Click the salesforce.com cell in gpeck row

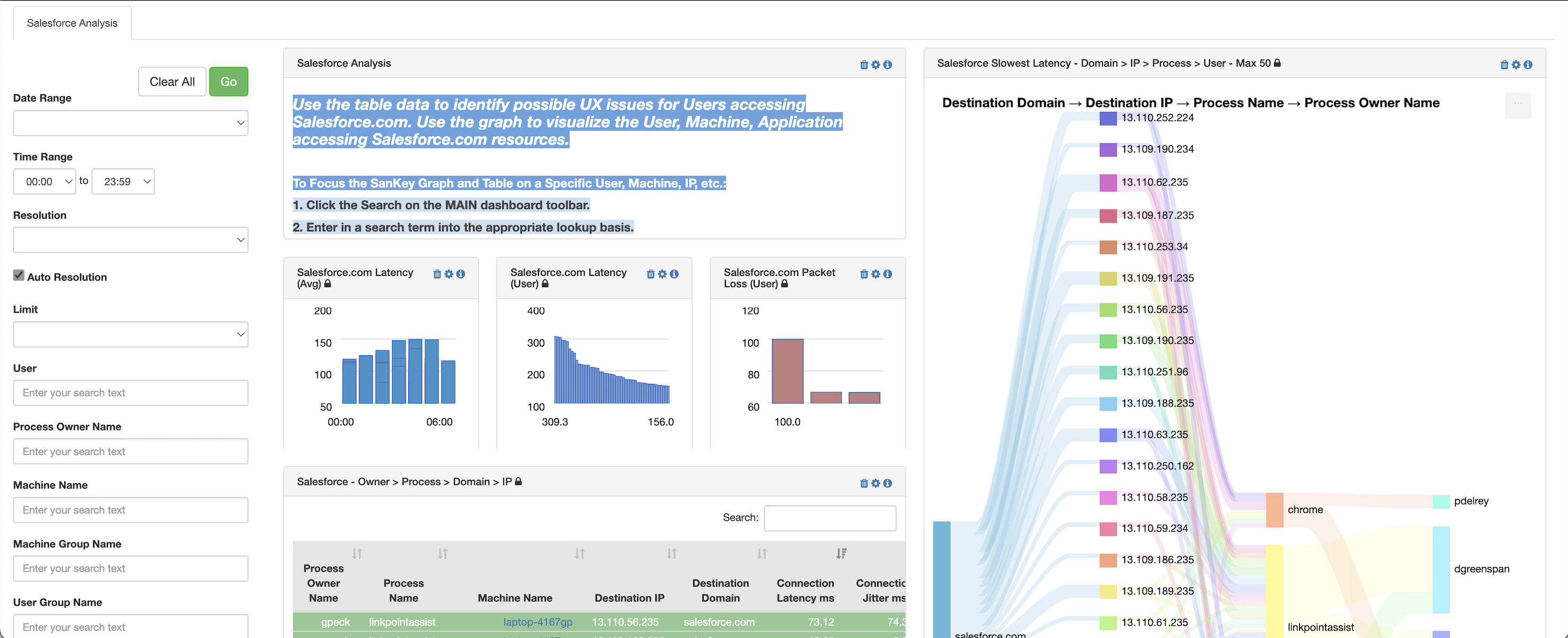[719, 622]
